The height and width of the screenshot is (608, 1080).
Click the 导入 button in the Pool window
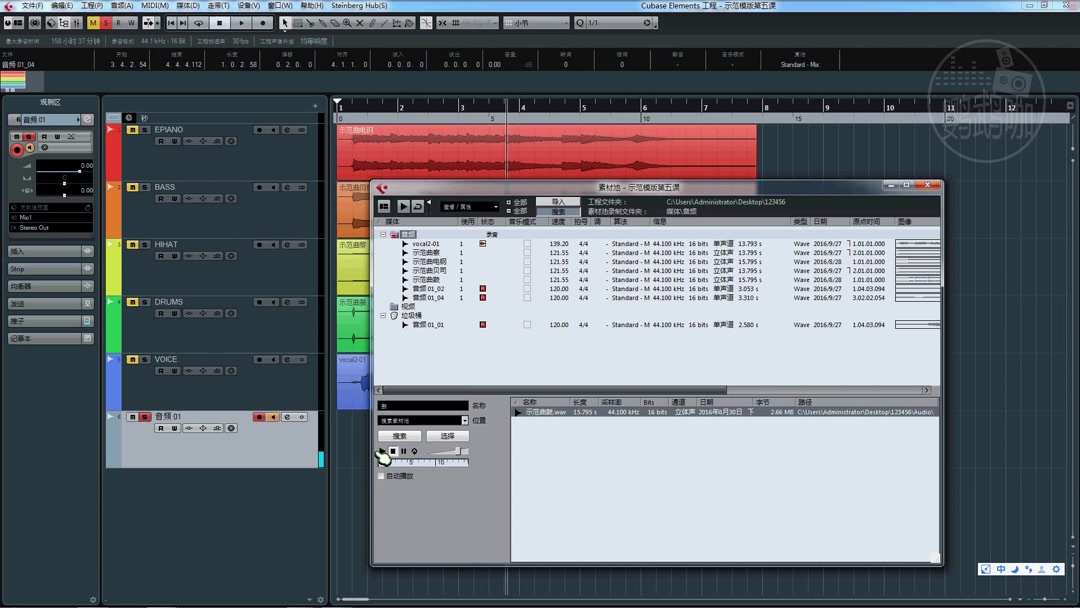(557, 200)
